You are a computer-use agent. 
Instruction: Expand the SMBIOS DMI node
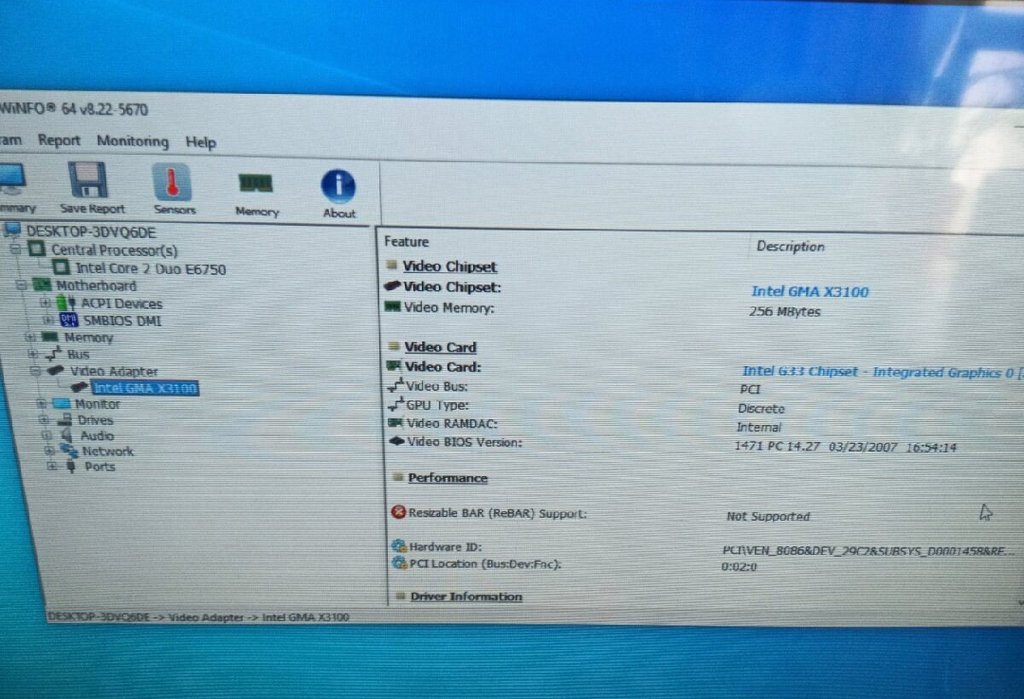pyautogui.click(x=47, y=320)
